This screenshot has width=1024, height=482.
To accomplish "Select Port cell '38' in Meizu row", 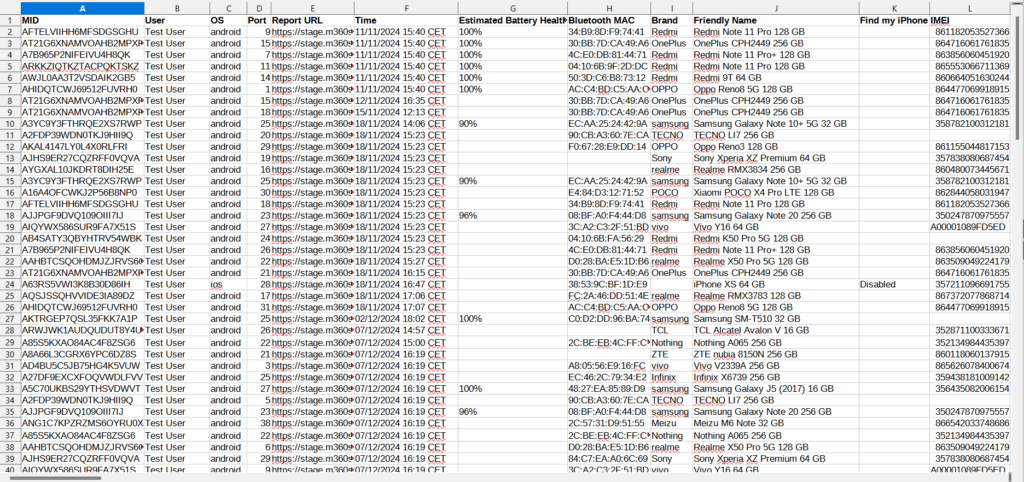I will click(x=259, y=423).
